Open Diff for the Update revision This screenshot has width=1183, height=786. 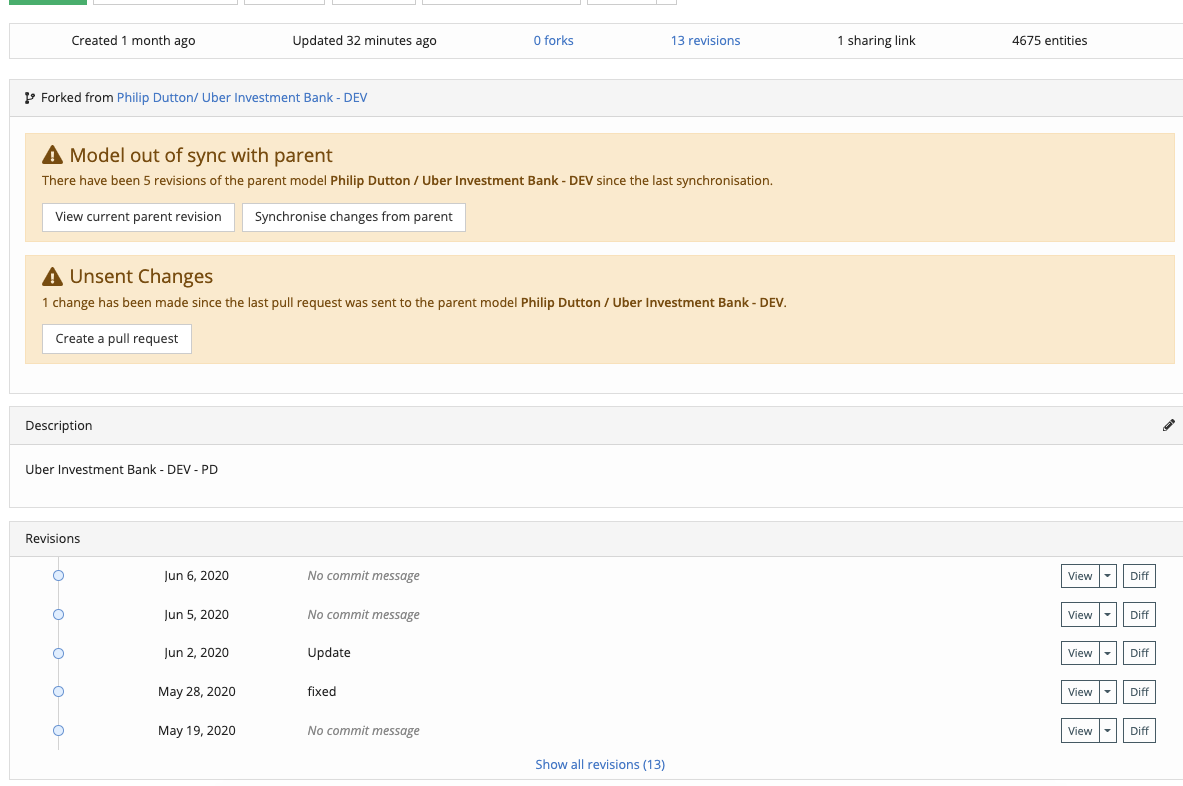click(1139, 653)
